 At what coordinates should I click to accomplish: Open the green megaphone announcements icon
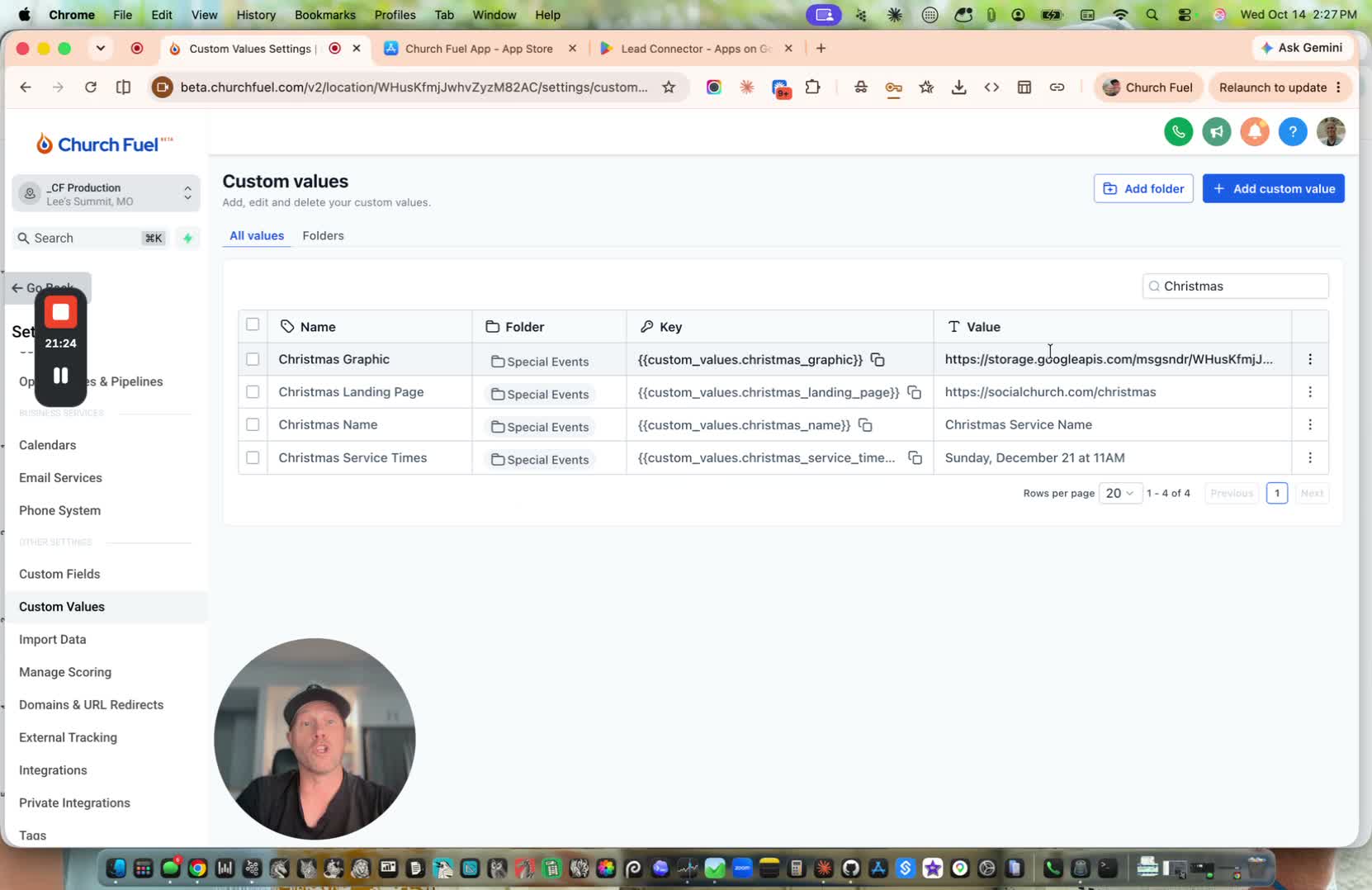click(x=1216, y=131)
